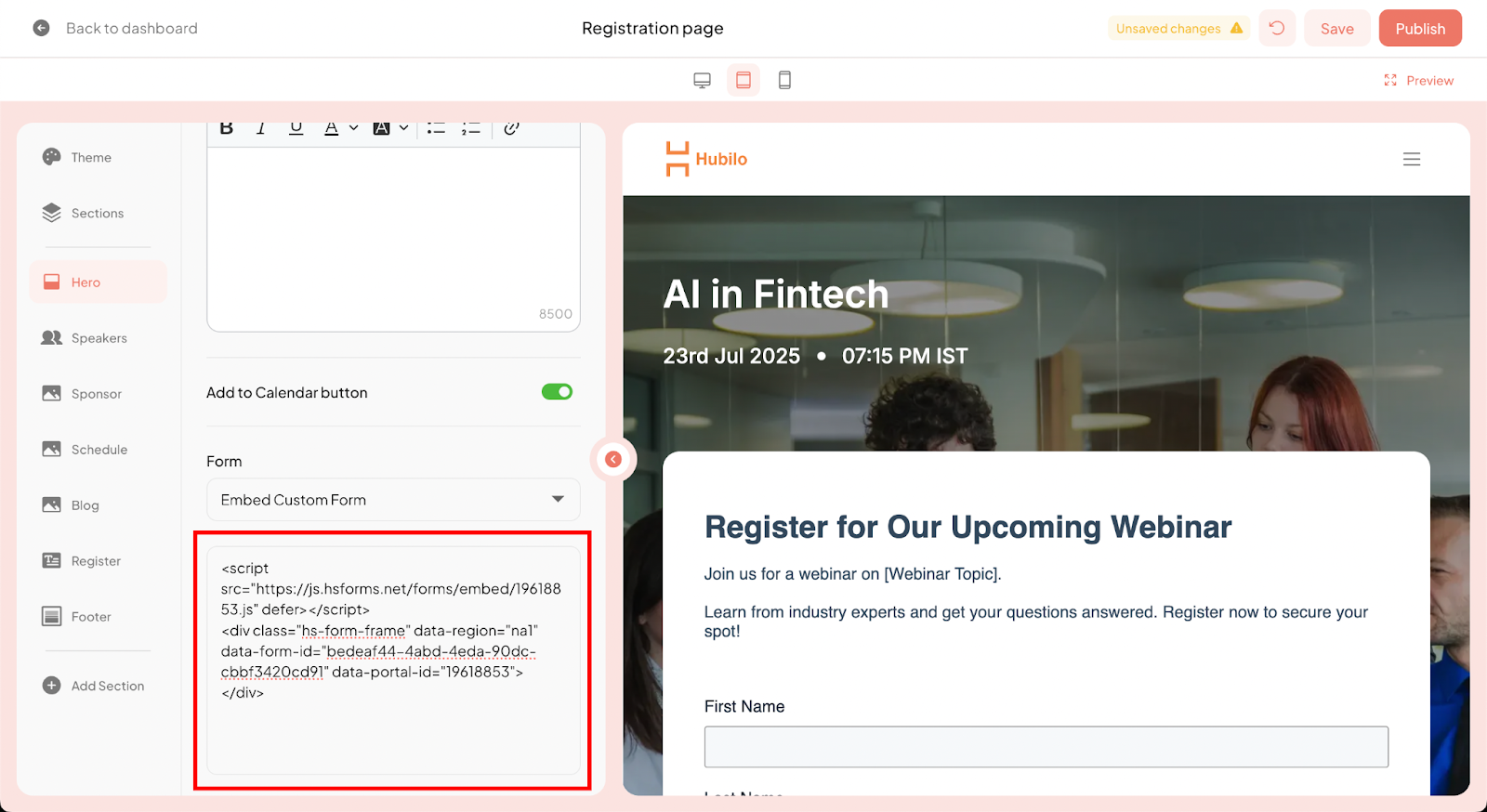Insert a hyperlink with link icon
Screen dimensions: 1487x812
[x=511, y=128]
